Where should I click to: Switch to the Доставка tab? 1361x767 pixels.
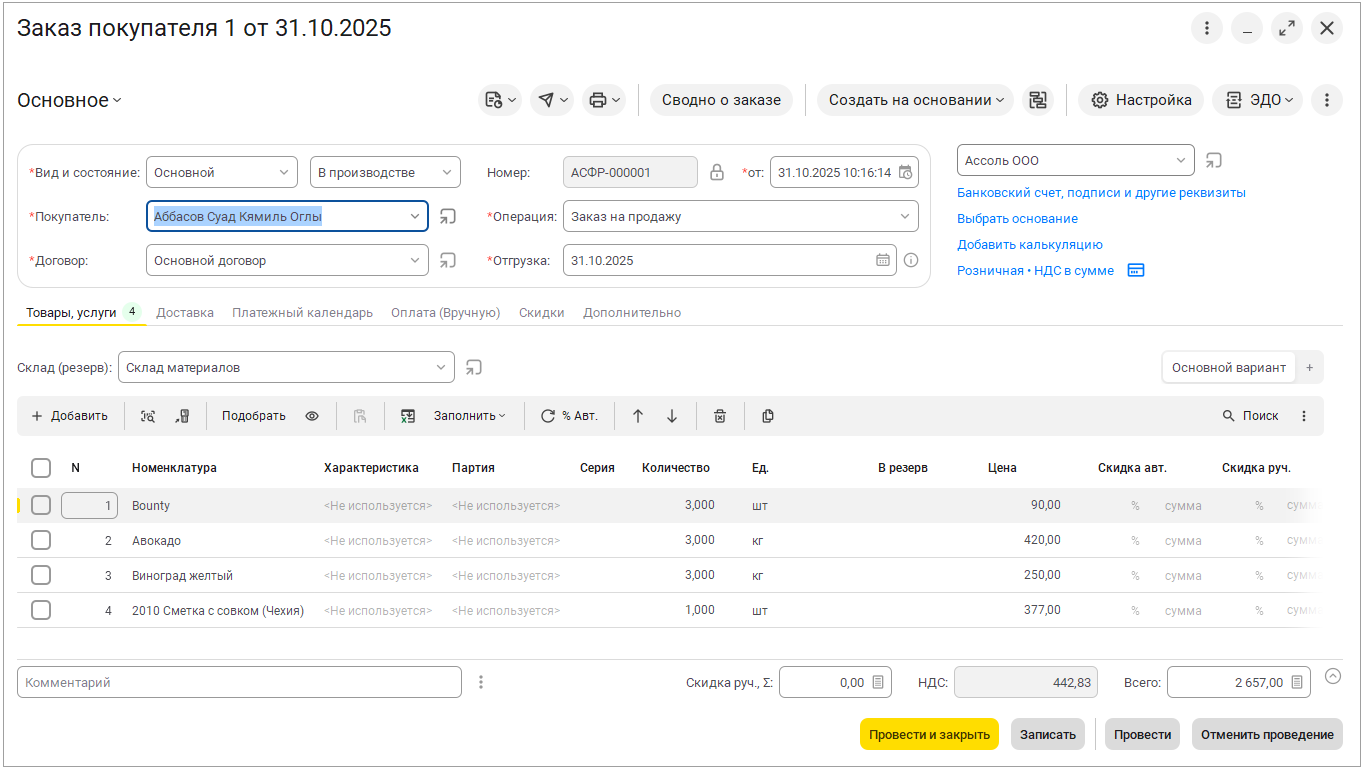coord(185,313)
